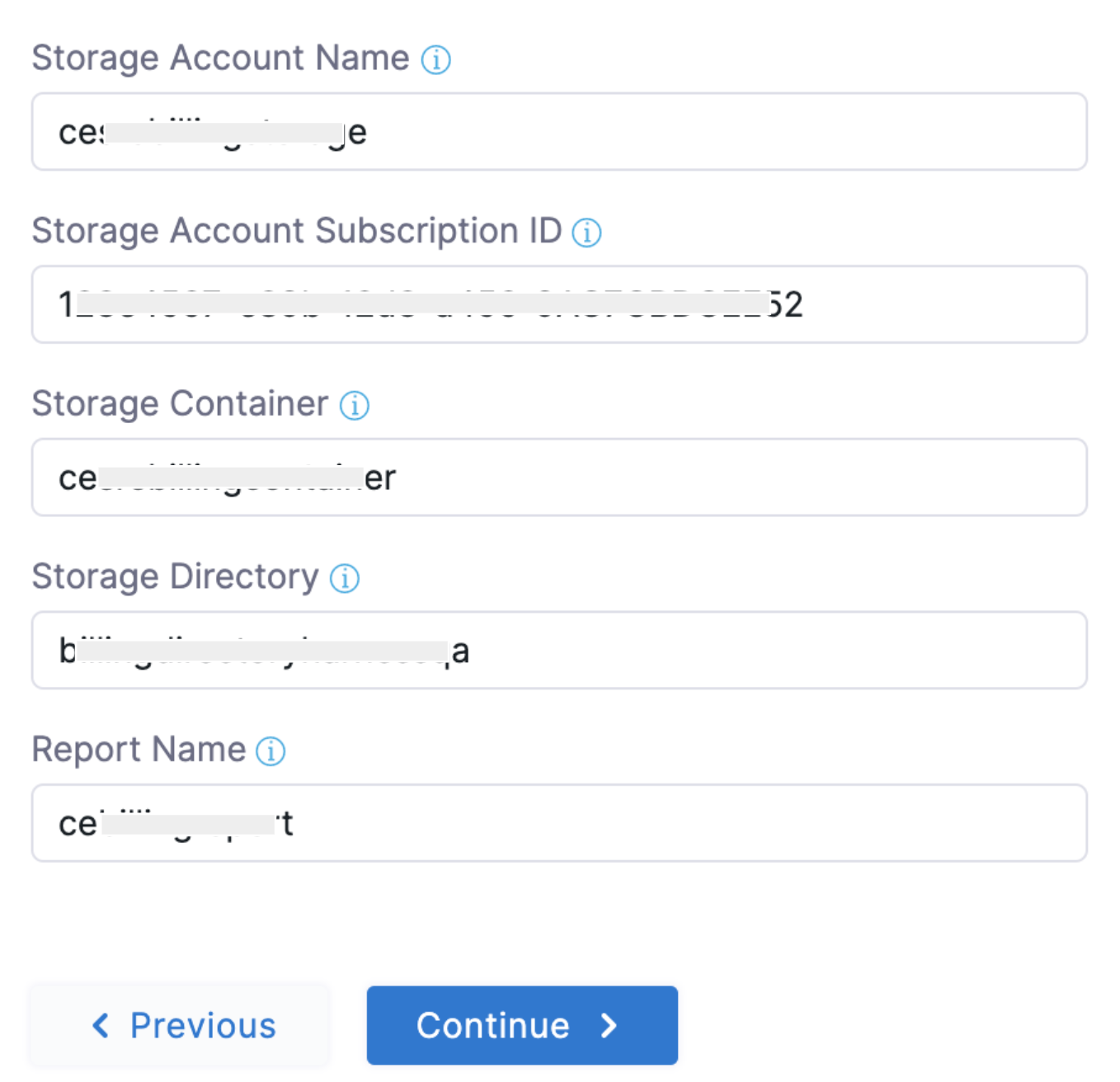Show help info for Storage Directory

(x=345, y=578)
